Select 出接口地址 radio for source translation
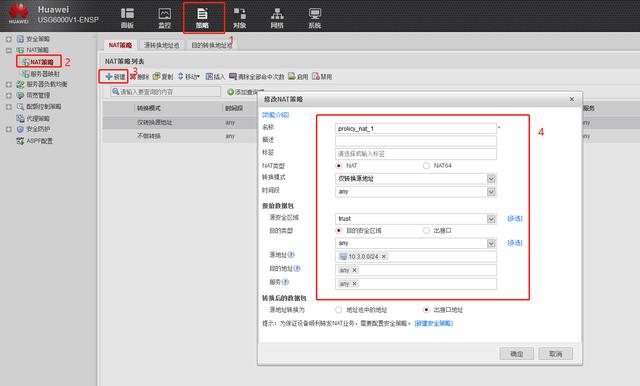This screenshot has height=386, width=640. tap(426, 310)
